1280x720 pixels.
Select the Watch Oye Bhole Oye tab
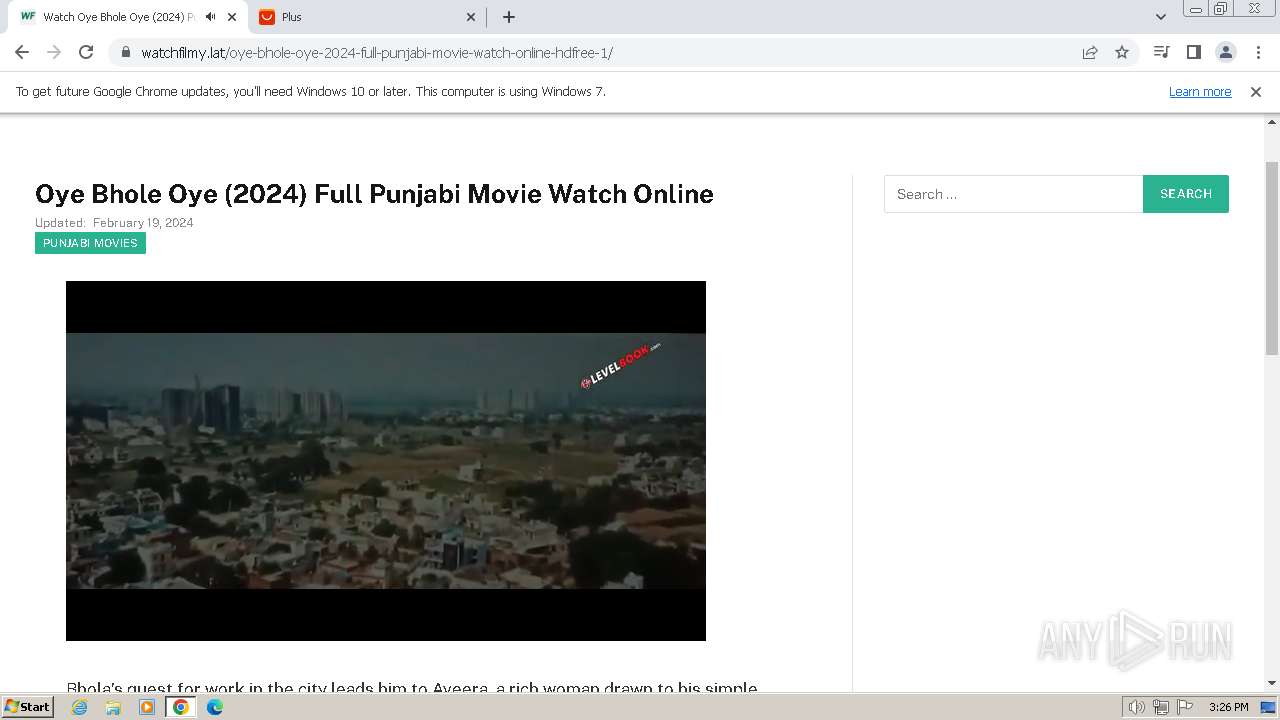click(x=127, y=17)
